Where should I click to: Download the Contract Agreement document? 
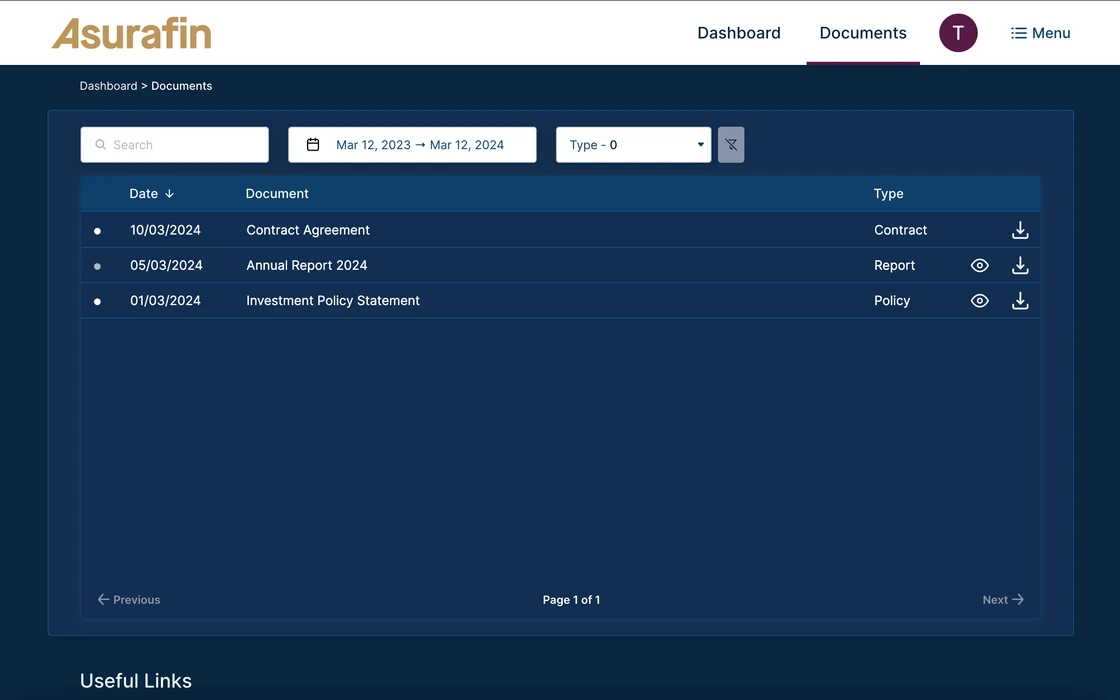tap(1020, 230)
